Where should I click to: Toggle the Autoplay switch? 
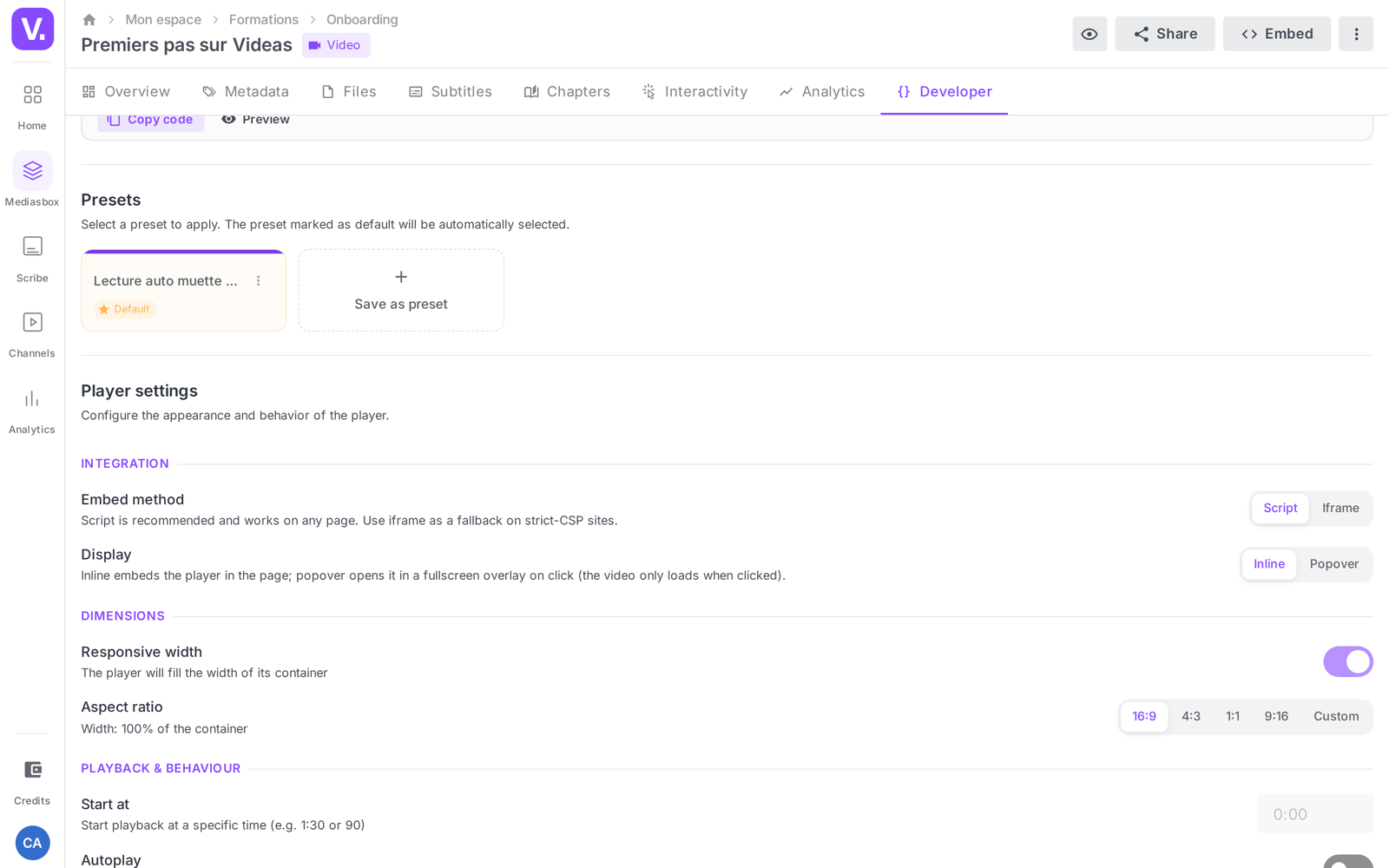(x=1348, y=862)
